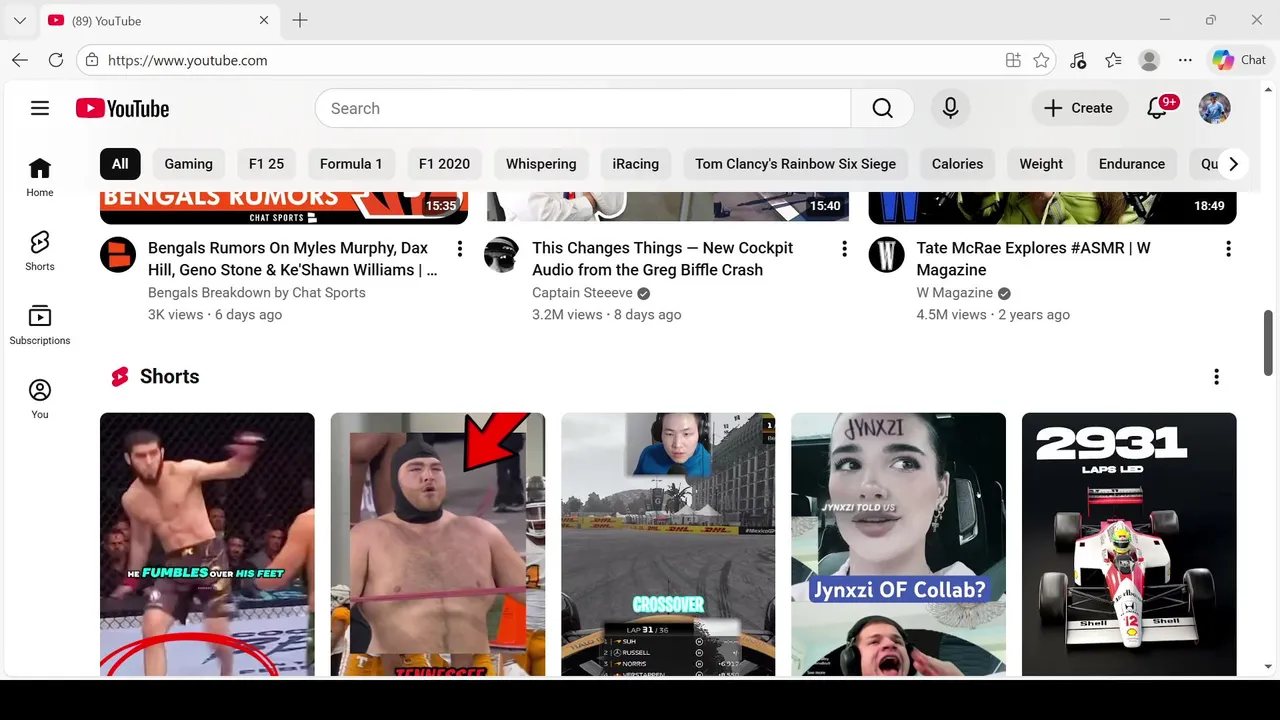The height and width of the screenshot is (720, 1280).
Task: Select the iRacing filter chip
Action: click(x=636, y=164)
